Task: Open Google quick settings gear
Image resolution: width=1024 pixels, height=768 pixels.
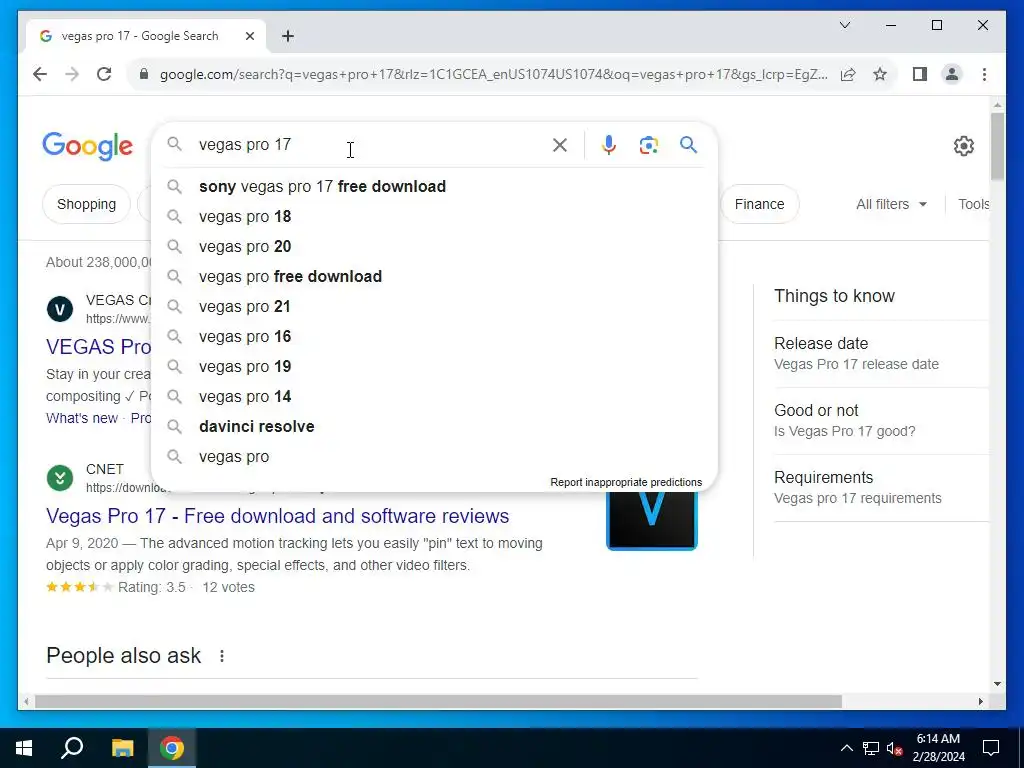Action: tap(963, 146)
